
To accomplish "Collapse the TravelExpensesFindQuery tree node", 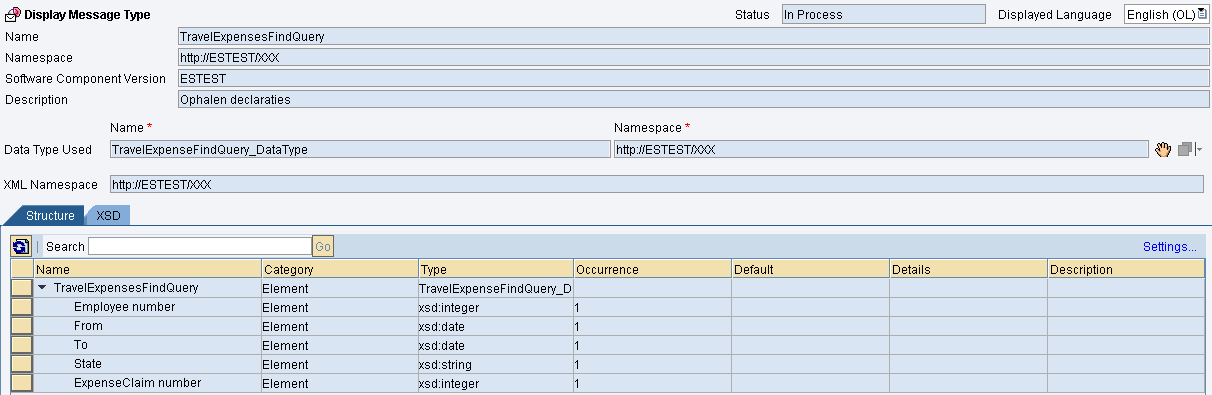I will (x=42, y=288).
